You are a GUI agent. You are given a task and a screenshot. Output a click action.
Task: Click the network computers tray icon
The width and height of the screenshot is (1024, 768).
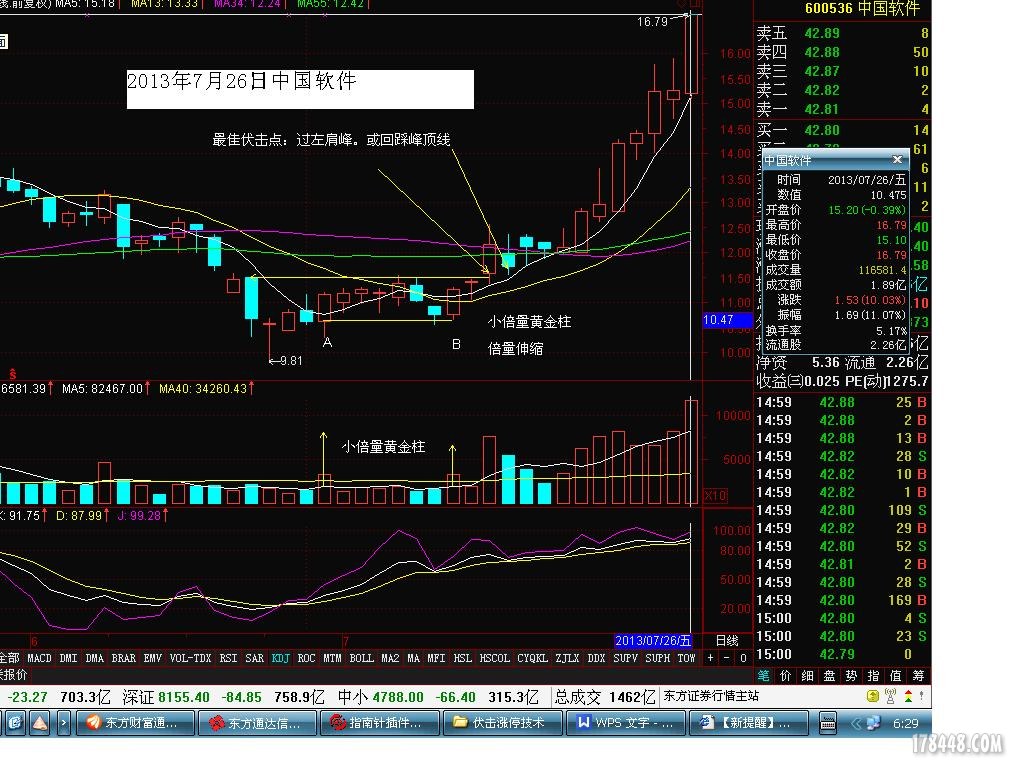(x=872, y=721)
